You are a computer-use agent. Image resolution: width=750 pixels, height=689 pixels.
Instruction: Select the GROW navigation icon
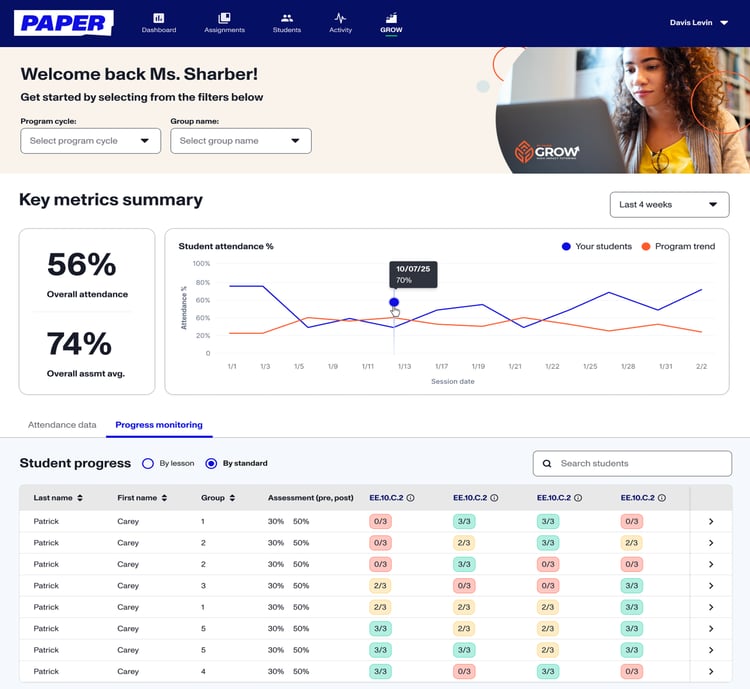pos(391,19)
